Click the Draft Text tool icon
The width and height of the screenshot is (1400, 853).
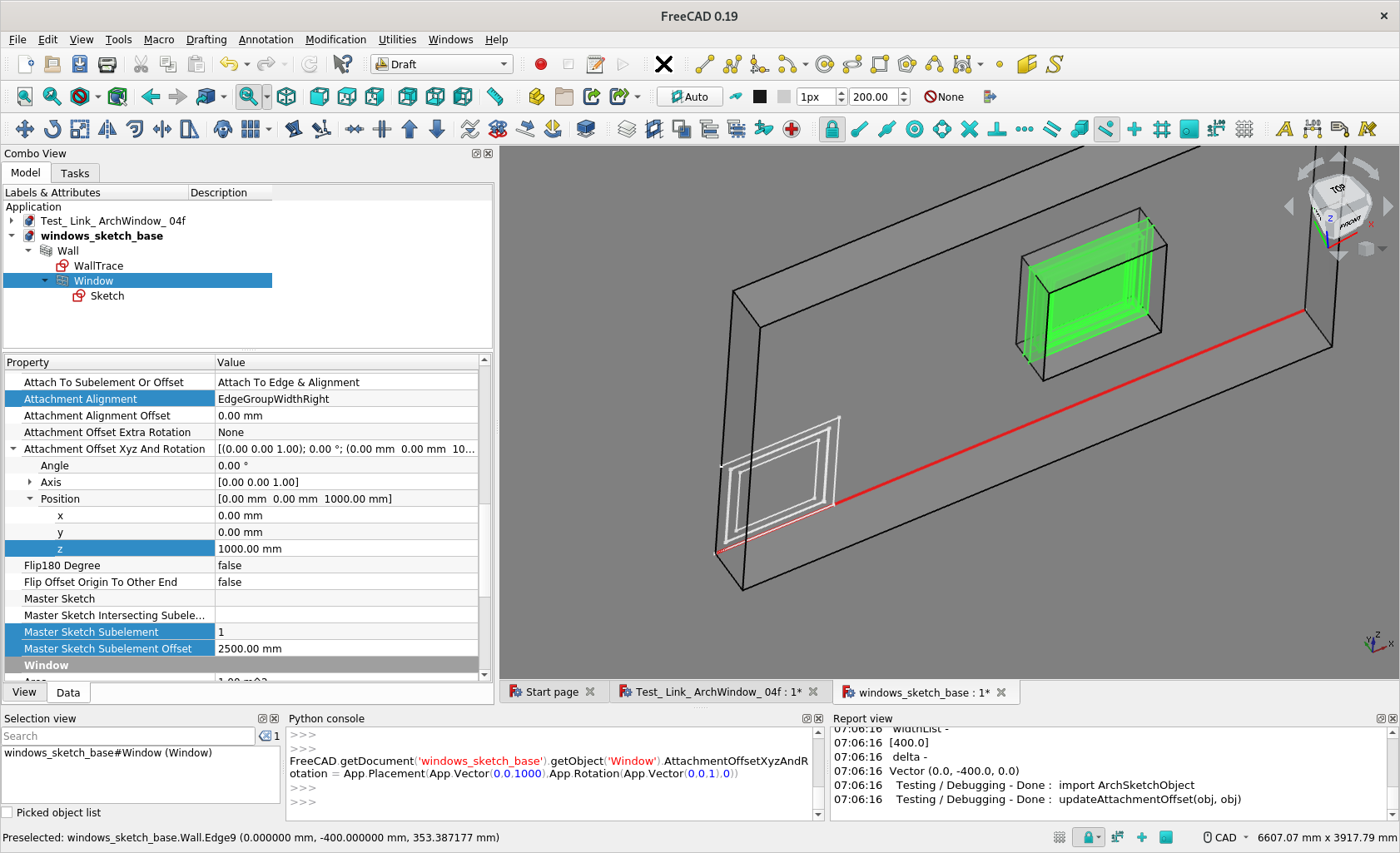1285,129
